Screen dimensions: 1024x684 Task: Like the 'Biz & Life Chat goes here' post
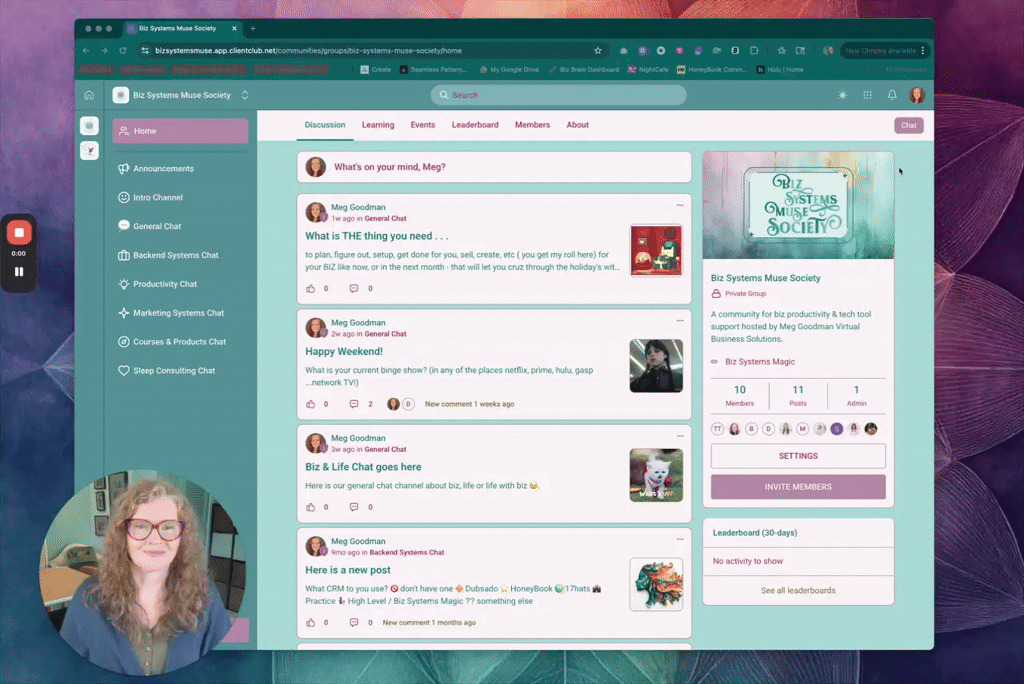click(310, 507)
